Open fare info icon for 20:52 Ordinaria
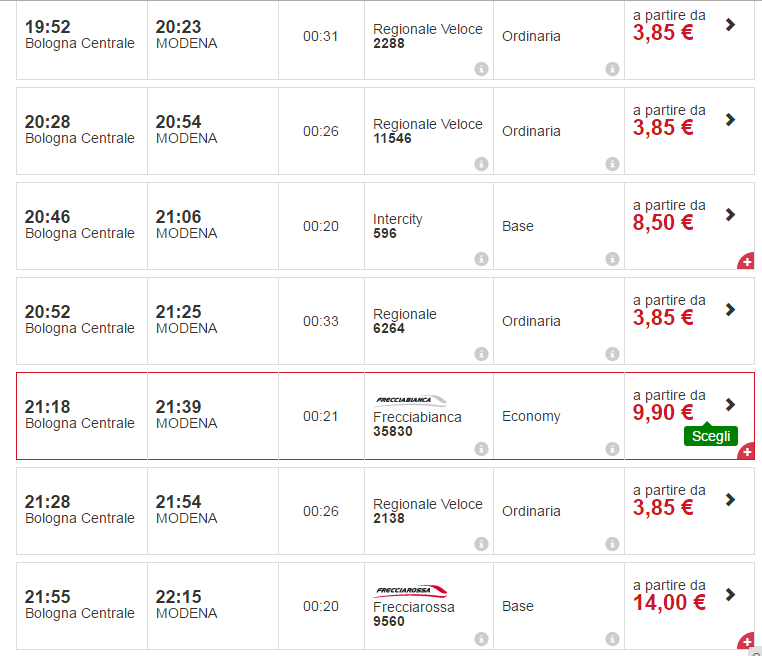 [x=612, y=354]
